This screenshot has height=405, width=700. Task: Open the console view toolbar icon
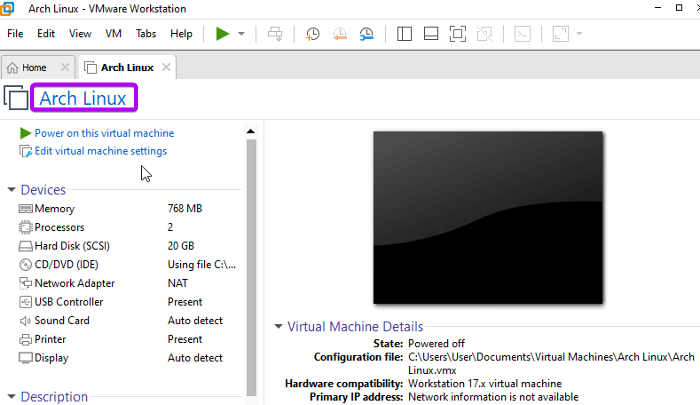click(x=522, y=33)
